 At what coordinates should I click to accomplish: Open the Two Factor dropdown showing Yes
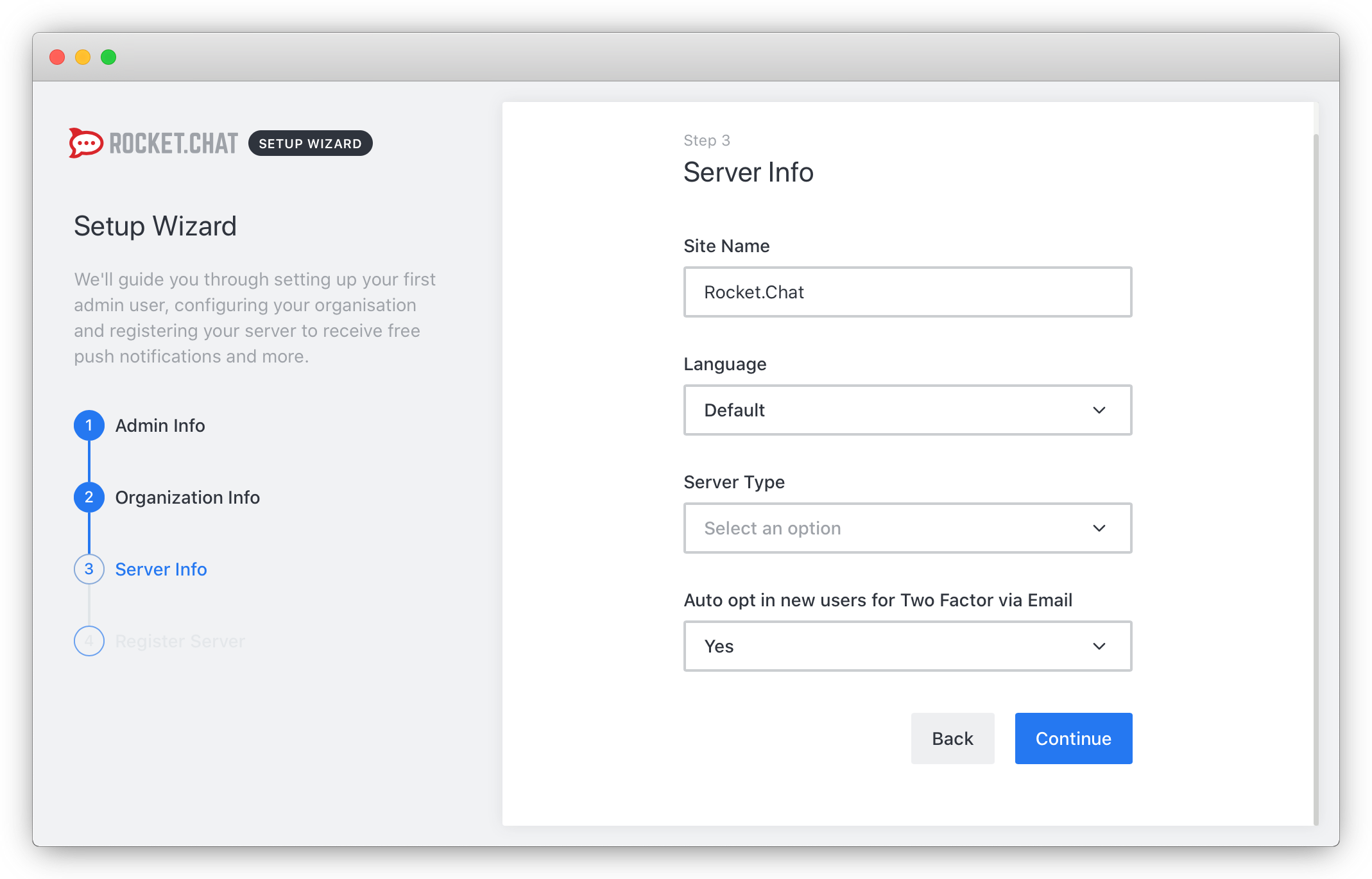tap(886, 646)
